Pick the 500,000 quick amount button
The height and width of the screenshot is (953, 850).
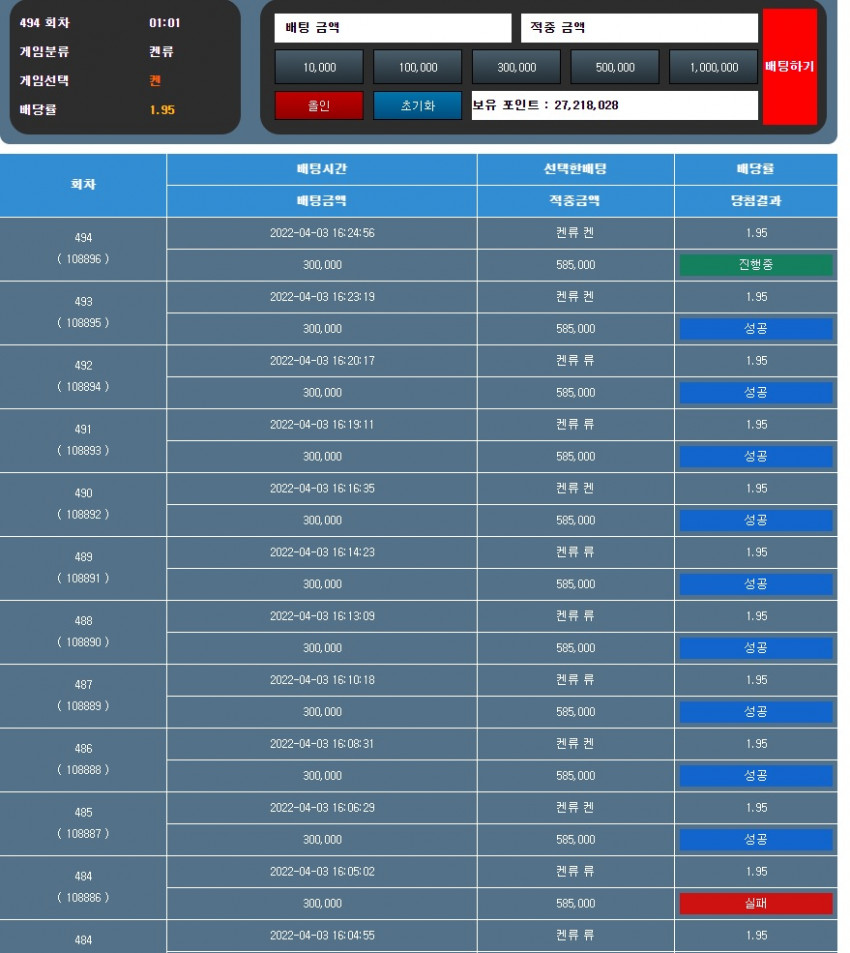(x=615, y=67)
